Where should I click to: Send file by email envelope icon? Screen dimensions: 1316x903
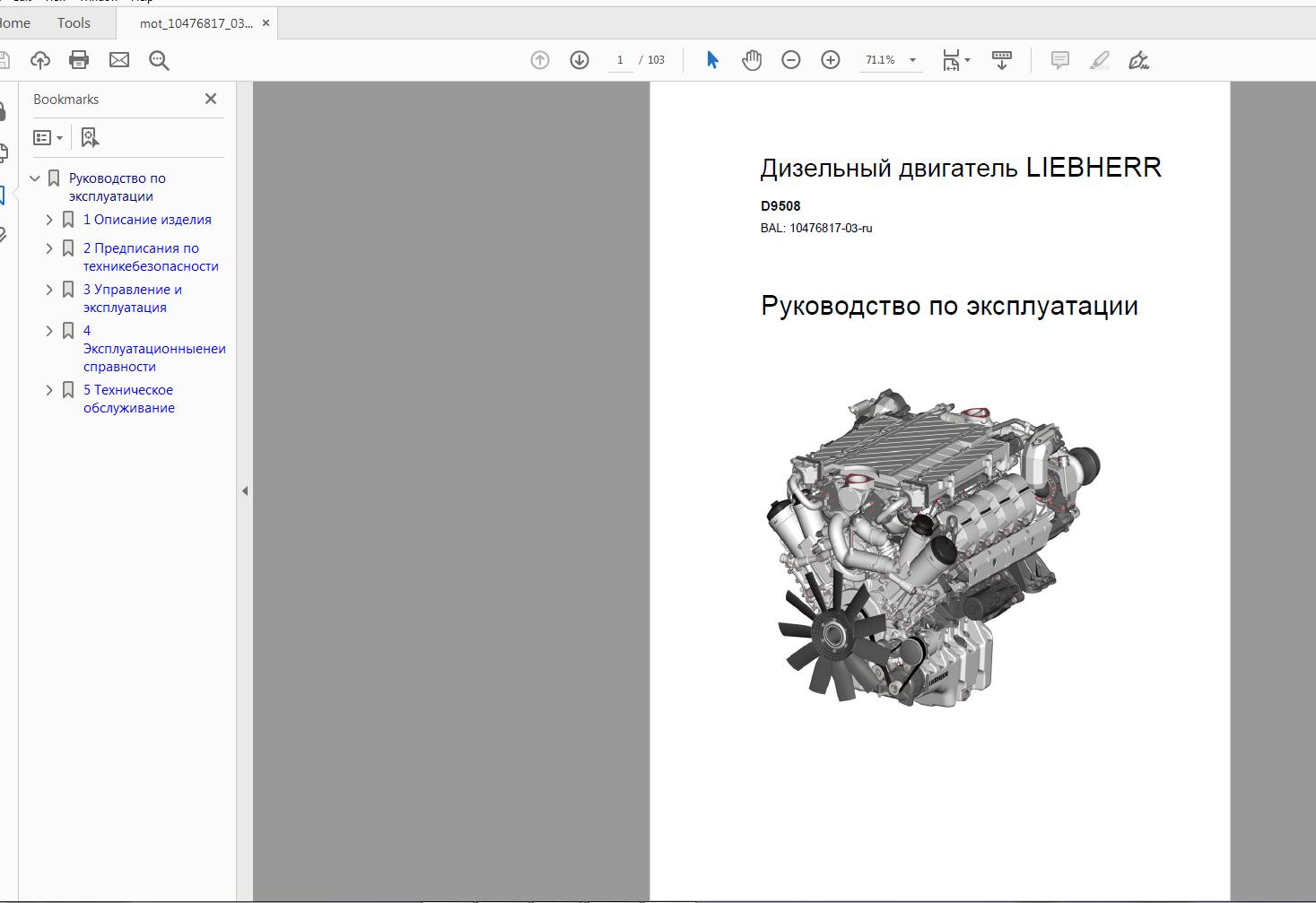point(119,60)
